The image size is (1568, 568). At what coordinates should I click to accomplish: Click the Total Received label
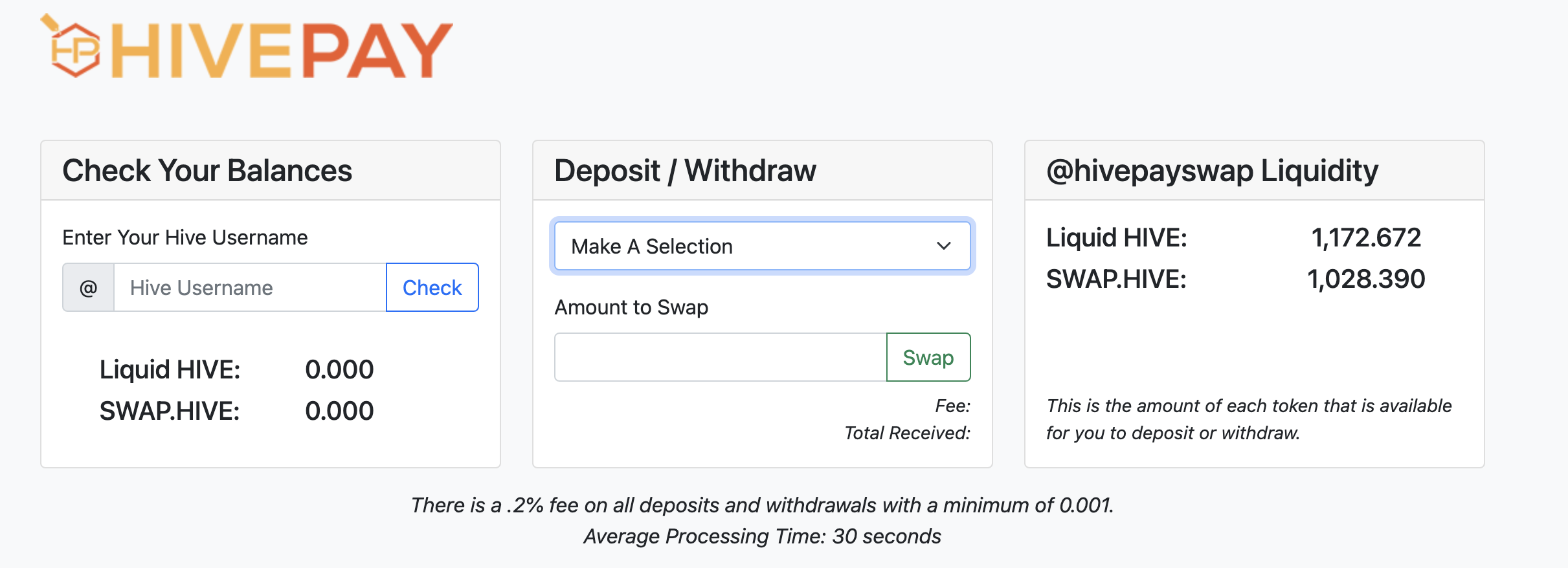(907, 433)
